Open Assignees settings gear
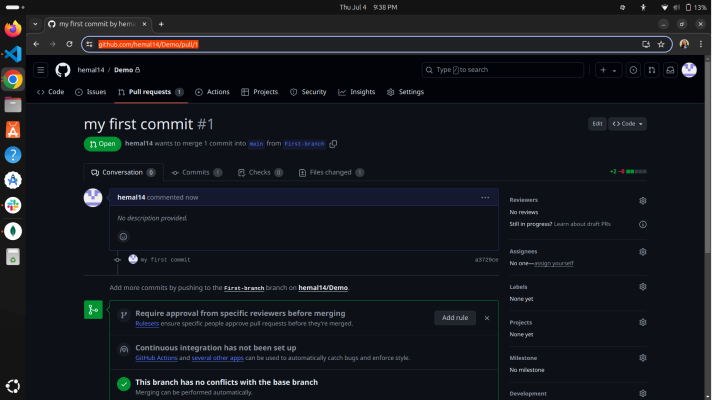The width and height of the screenshot is (712, 400). pos(643,252)
